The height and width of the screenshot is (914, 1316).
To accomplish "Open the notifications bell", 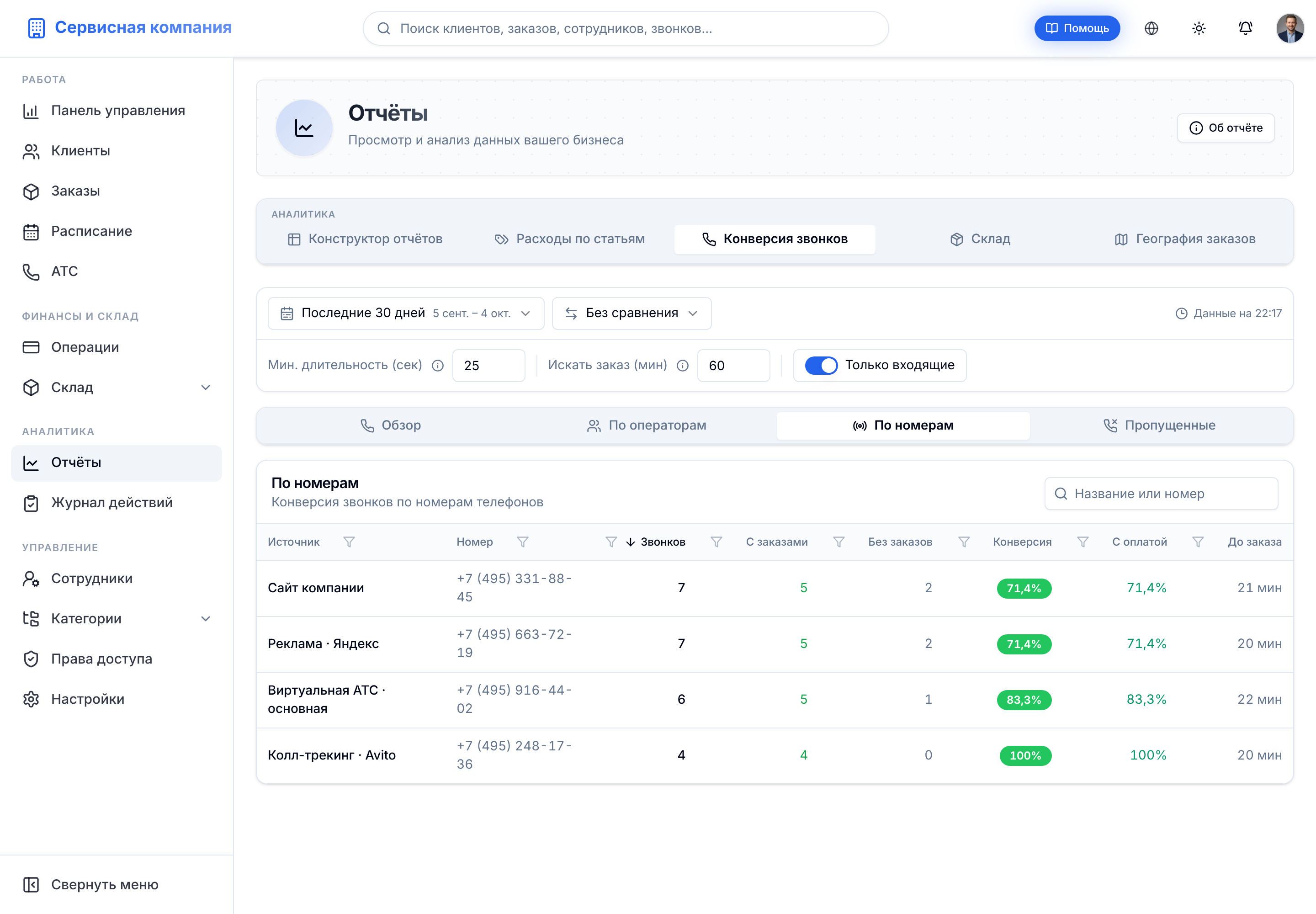I will pyautogui.click(x=1246, y=28).
